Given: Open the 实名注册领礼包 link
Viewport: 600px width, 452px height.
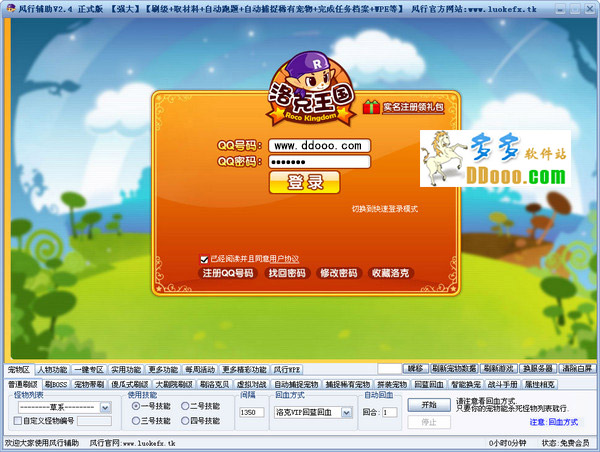Looking at the screenshot, I should tap(413, 108).
